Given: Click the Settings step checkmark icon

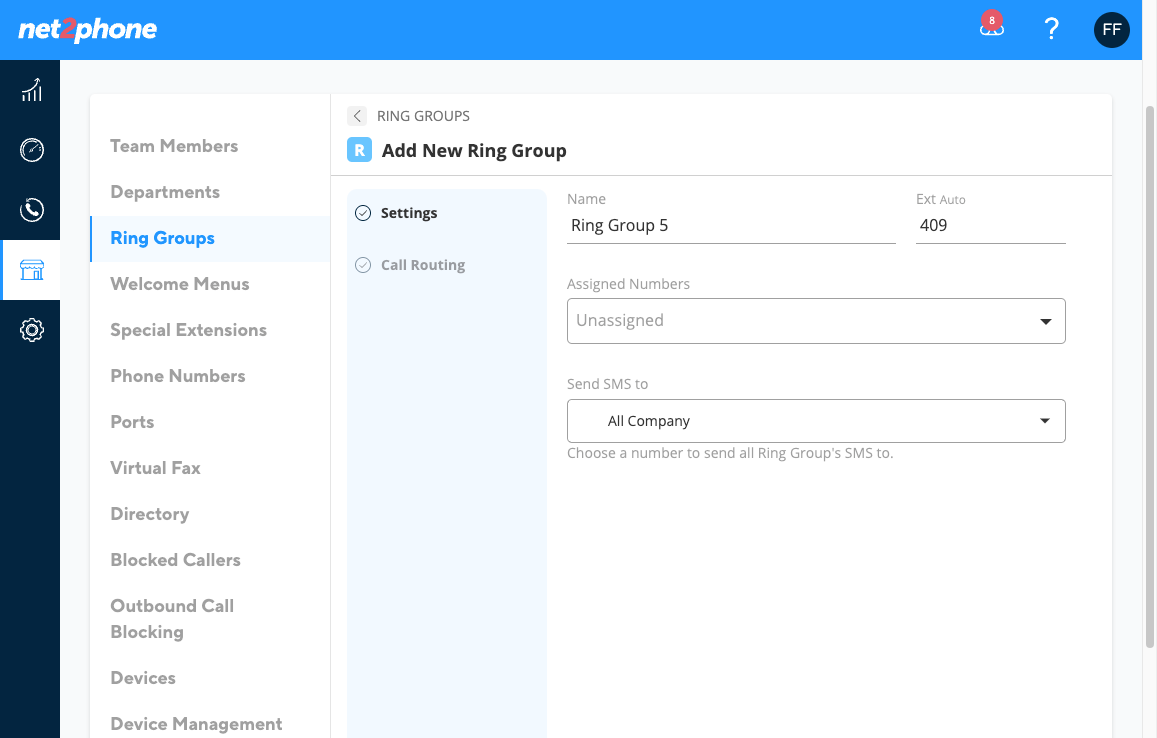Looking at the screenshot, I should (363, 213).
